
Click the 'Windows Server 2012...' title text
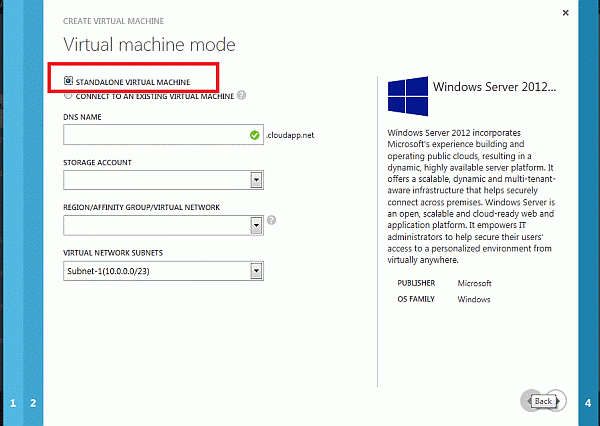click(x=494, y=87)
